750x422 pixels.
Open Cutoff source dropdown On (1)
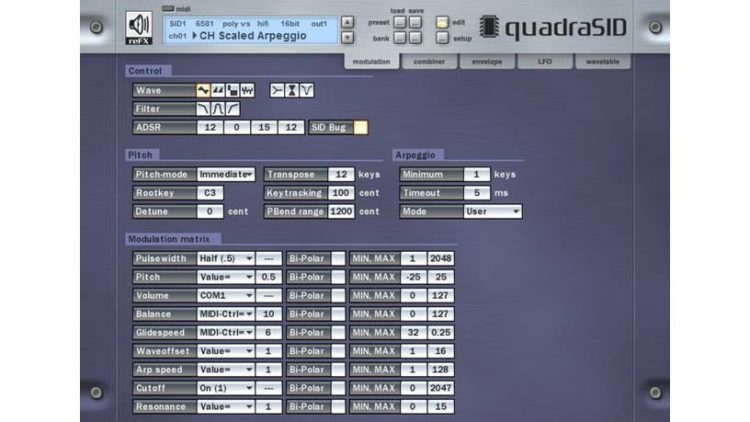pyautogui.click(x=226, y=388)
